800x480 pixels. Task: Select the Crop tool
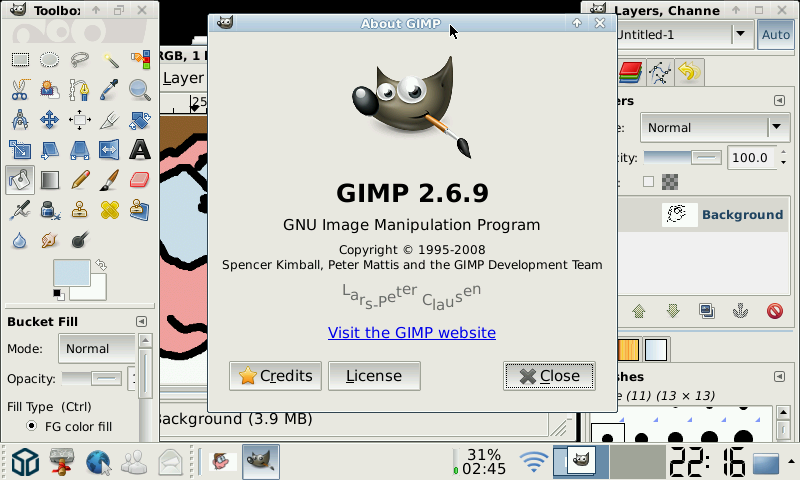pyautogui.click(x=110, y=120)
